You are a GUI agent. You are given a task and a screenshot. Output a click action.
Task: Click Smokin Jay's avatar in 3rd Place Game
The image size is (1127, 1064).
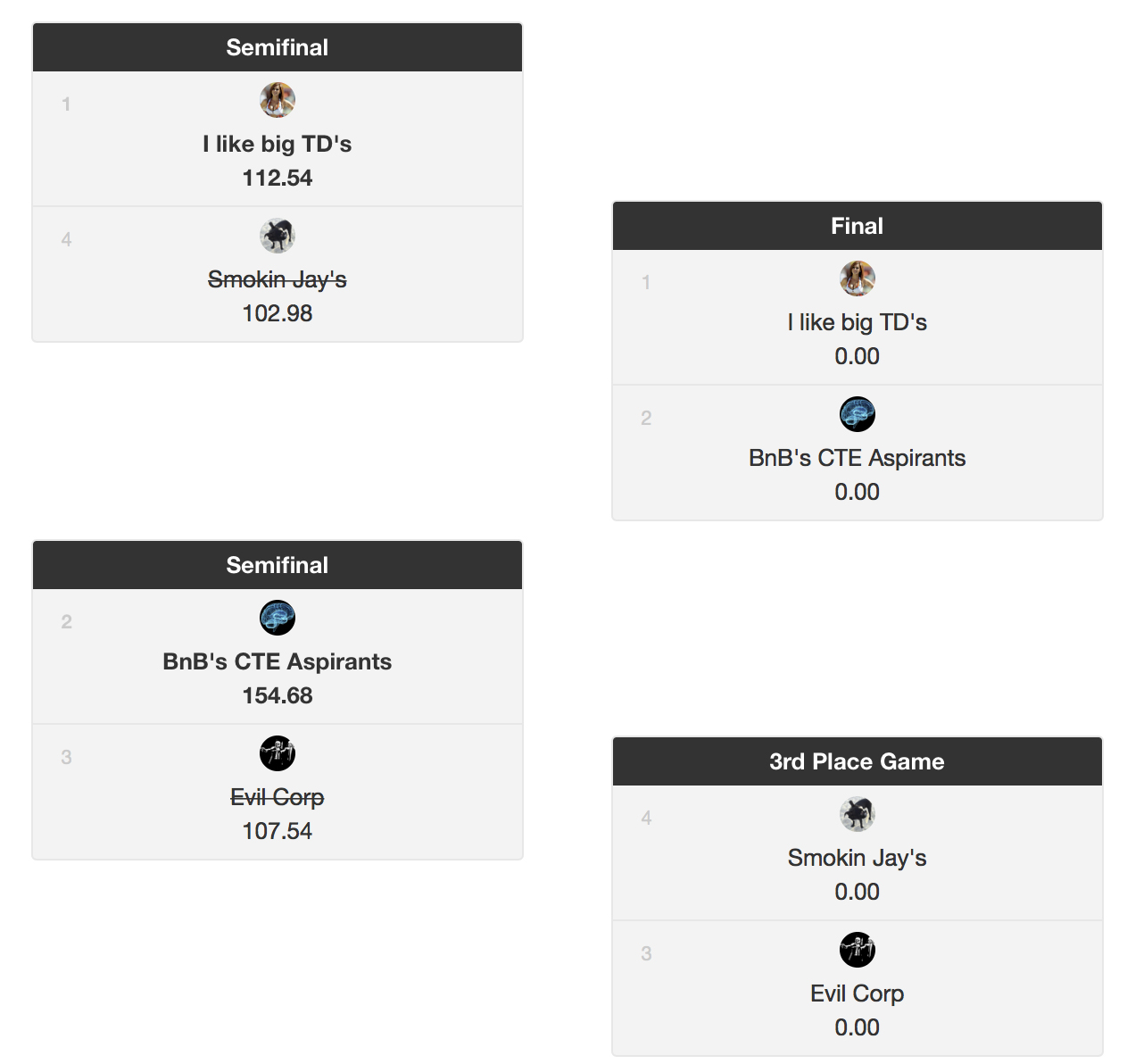tap(858, 814)
